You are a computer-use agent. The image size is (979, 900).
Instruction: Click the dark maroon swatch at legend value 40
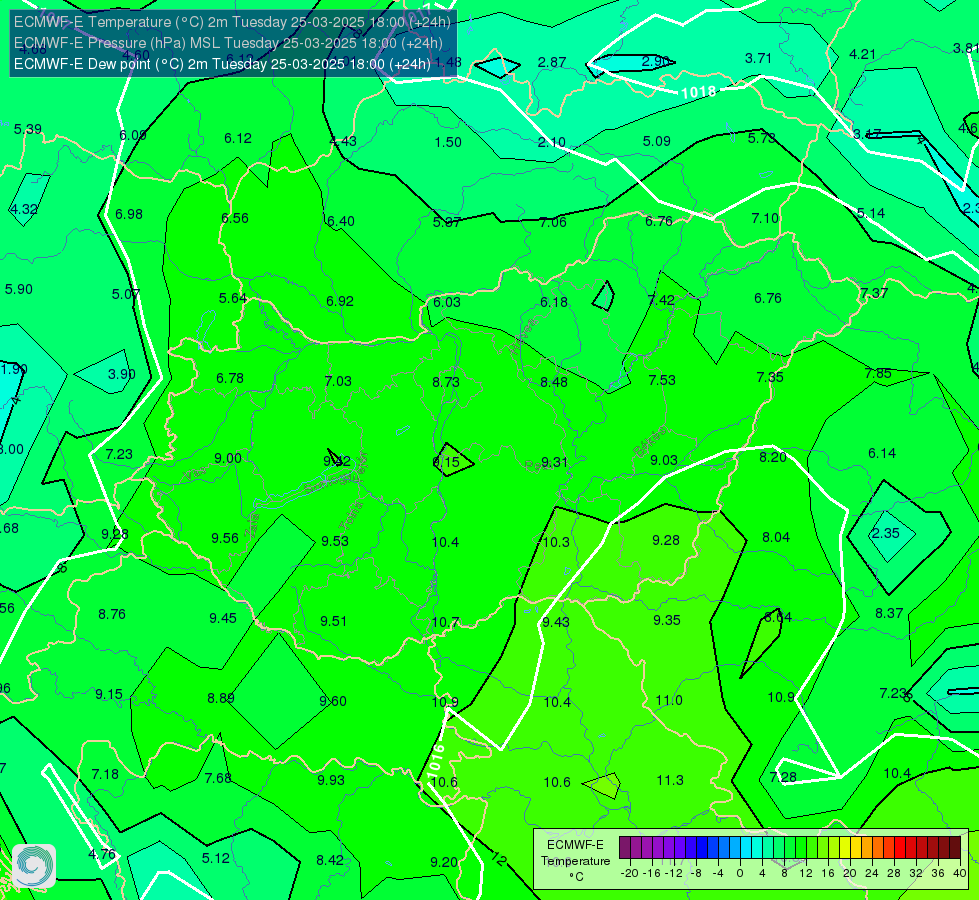pos(955,848)
